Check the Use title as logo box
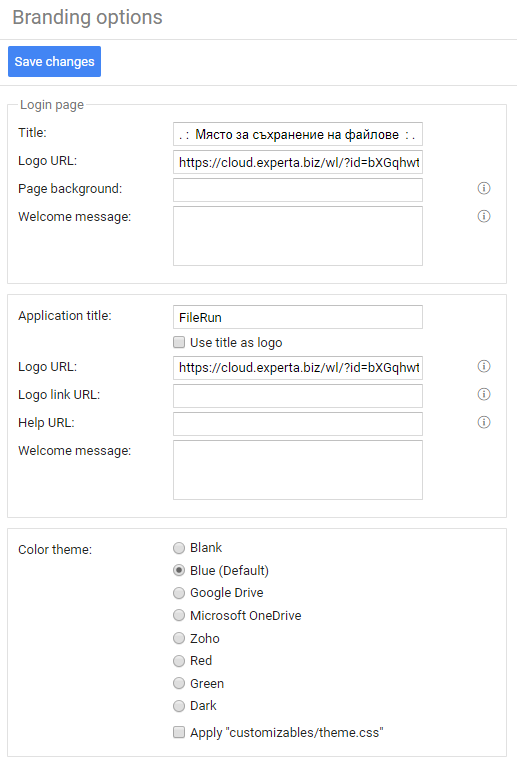517x763 pixels. click(x=179, y=343)
